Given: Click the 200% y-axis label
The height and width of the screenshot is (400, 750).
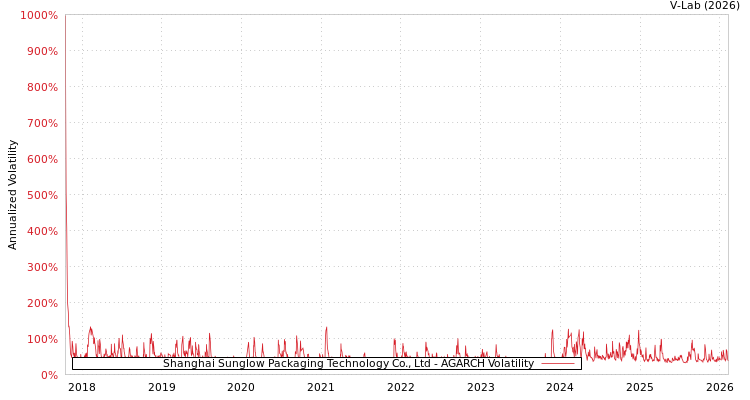Looking at the screenshot, I should [41, 303].
